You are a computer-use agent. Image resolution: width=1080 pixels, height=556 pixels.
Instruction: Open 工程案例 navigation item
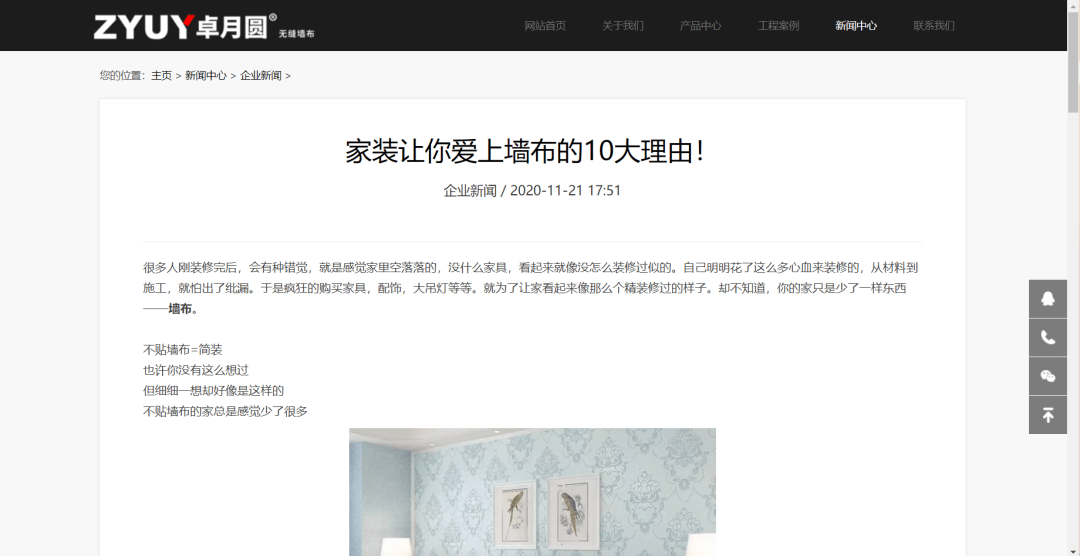pos(778,25)
